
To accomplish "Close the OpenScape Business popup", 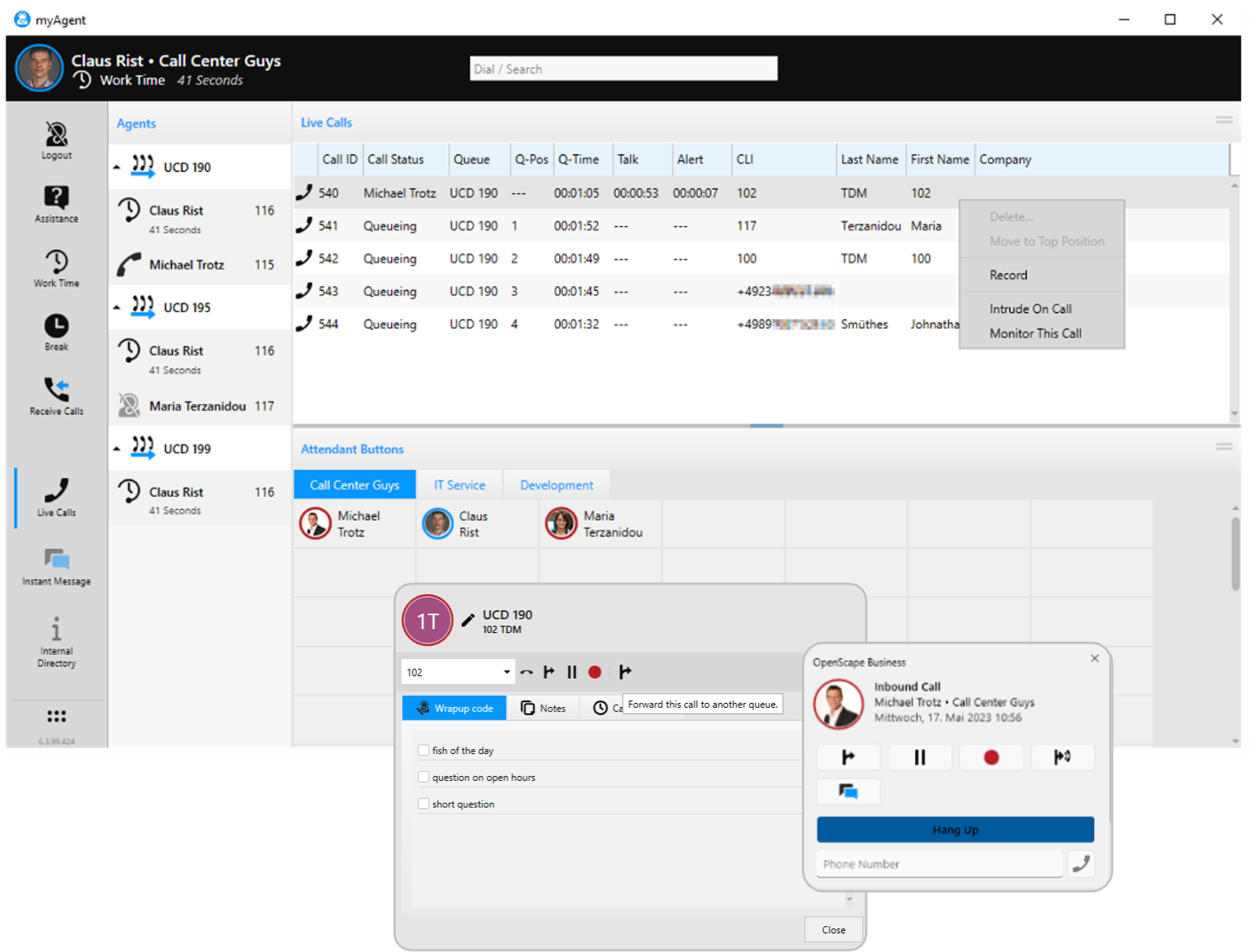I will pyautogui.click(x=1094, y=658).
